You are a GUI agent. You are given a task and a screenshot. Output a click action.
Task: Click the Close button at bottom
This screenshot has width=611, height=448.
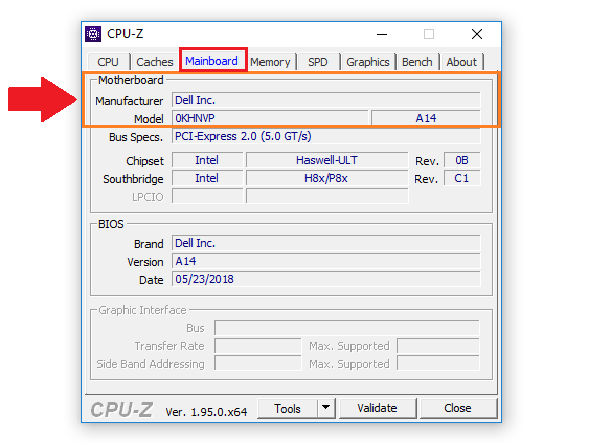pos(458,408)
